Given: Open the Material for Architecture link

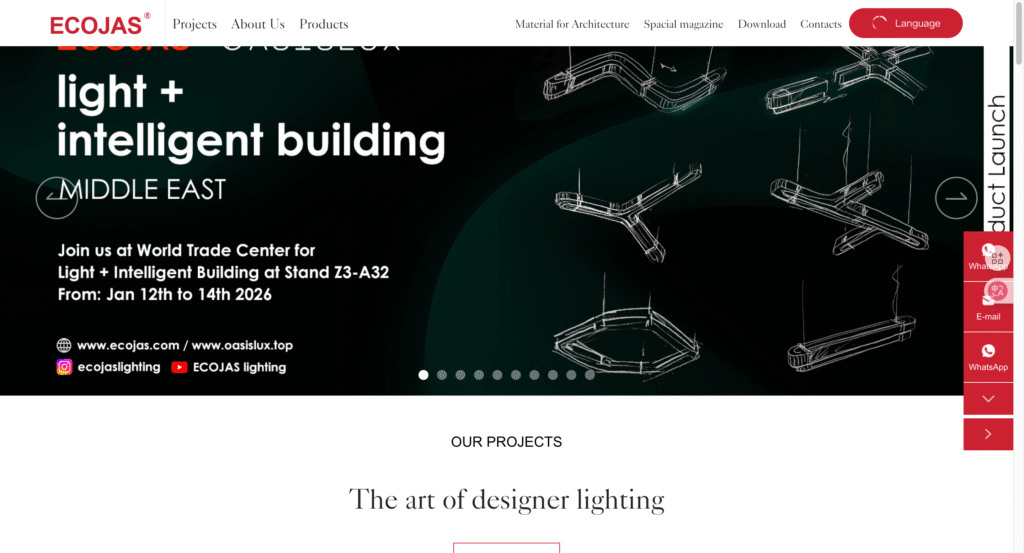Looking at the screenshot, I should pos(572,24).
